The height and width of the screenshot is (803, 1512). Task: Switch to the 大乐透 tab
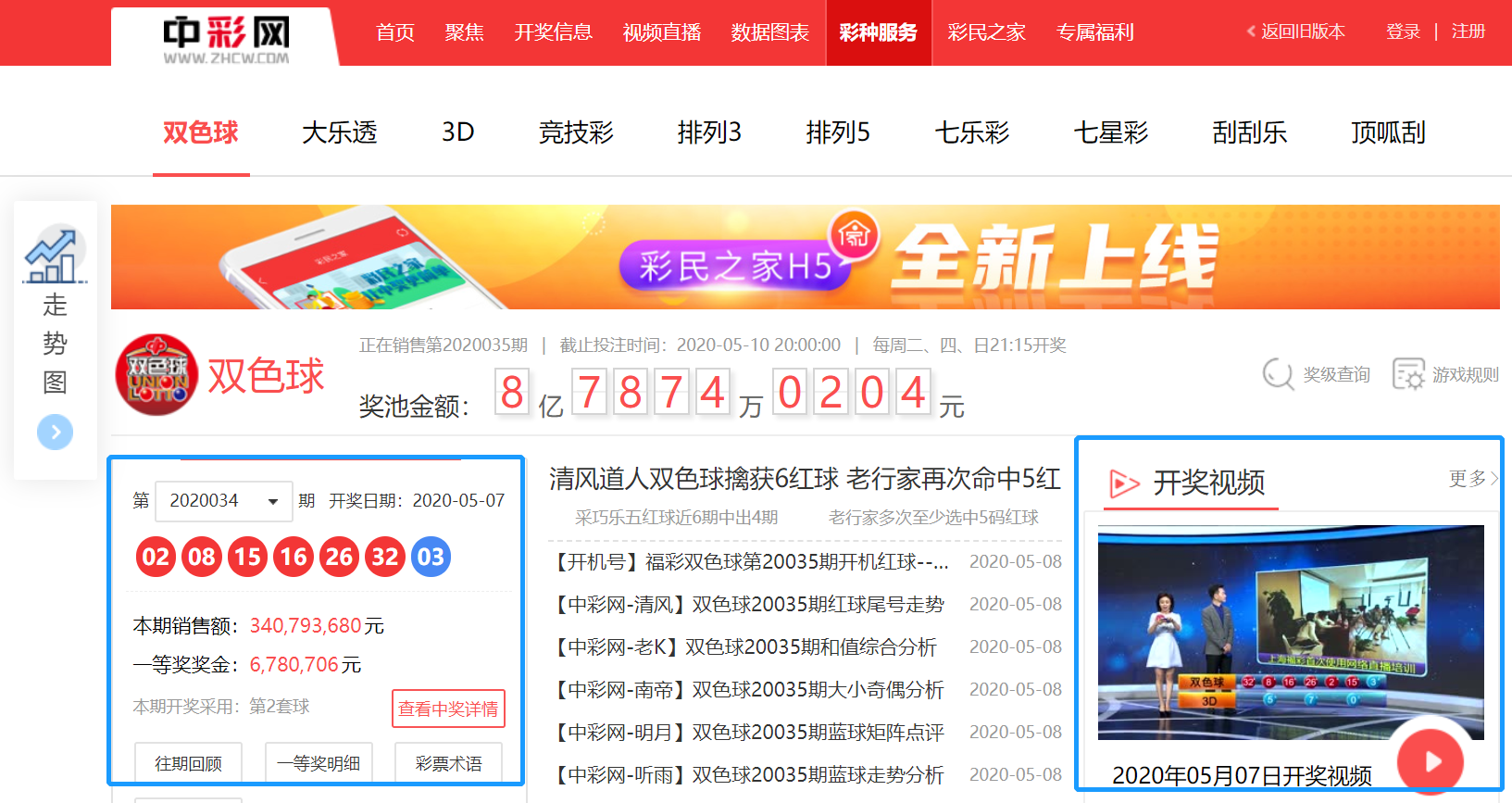pyautogui.click(x=339, y=132)
